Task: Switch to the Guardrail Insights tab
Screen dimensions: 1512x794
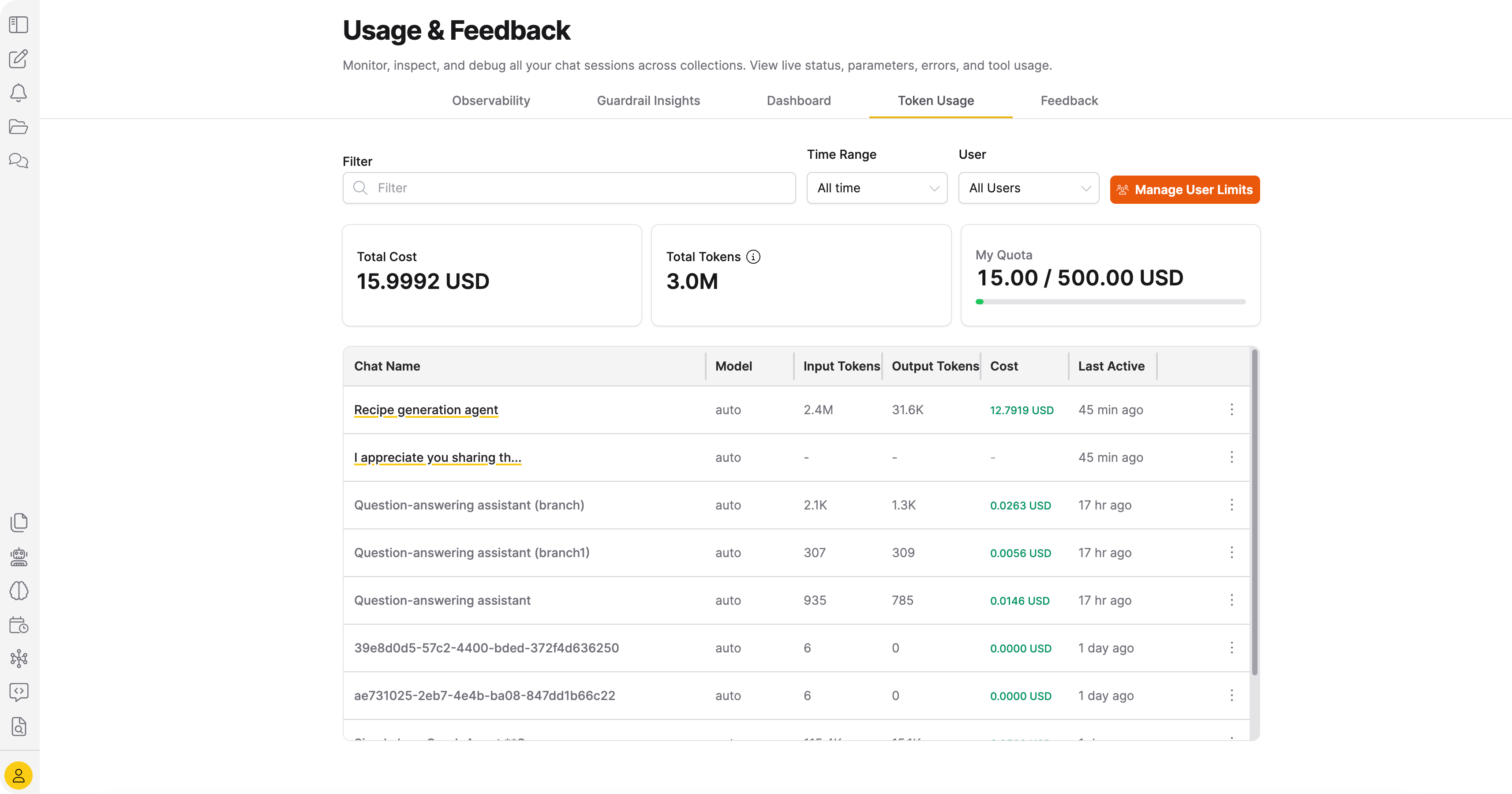Action: pos(648,100)
